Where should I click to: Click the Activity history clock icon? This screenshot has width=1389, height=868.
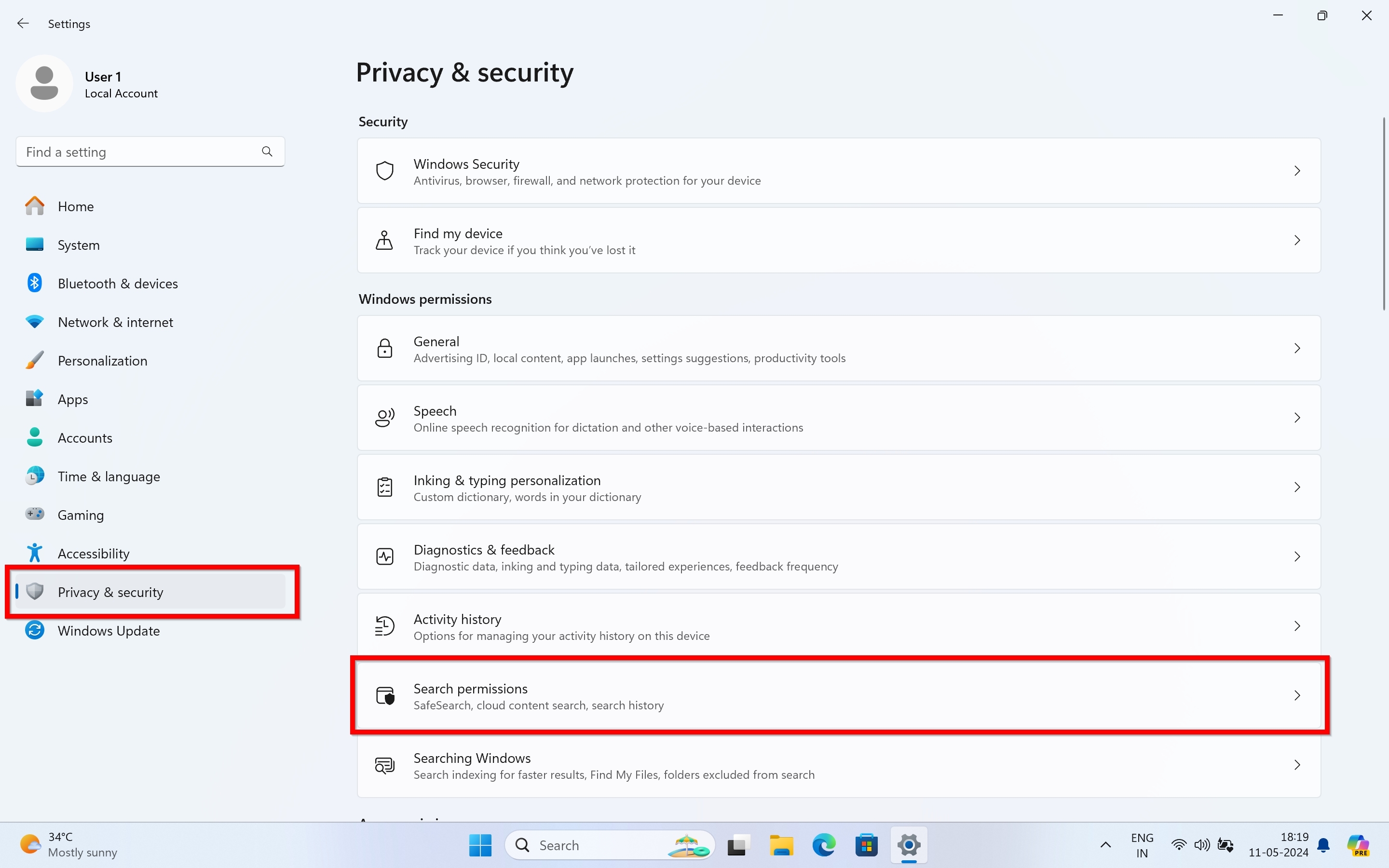click(x=384, y=626)
